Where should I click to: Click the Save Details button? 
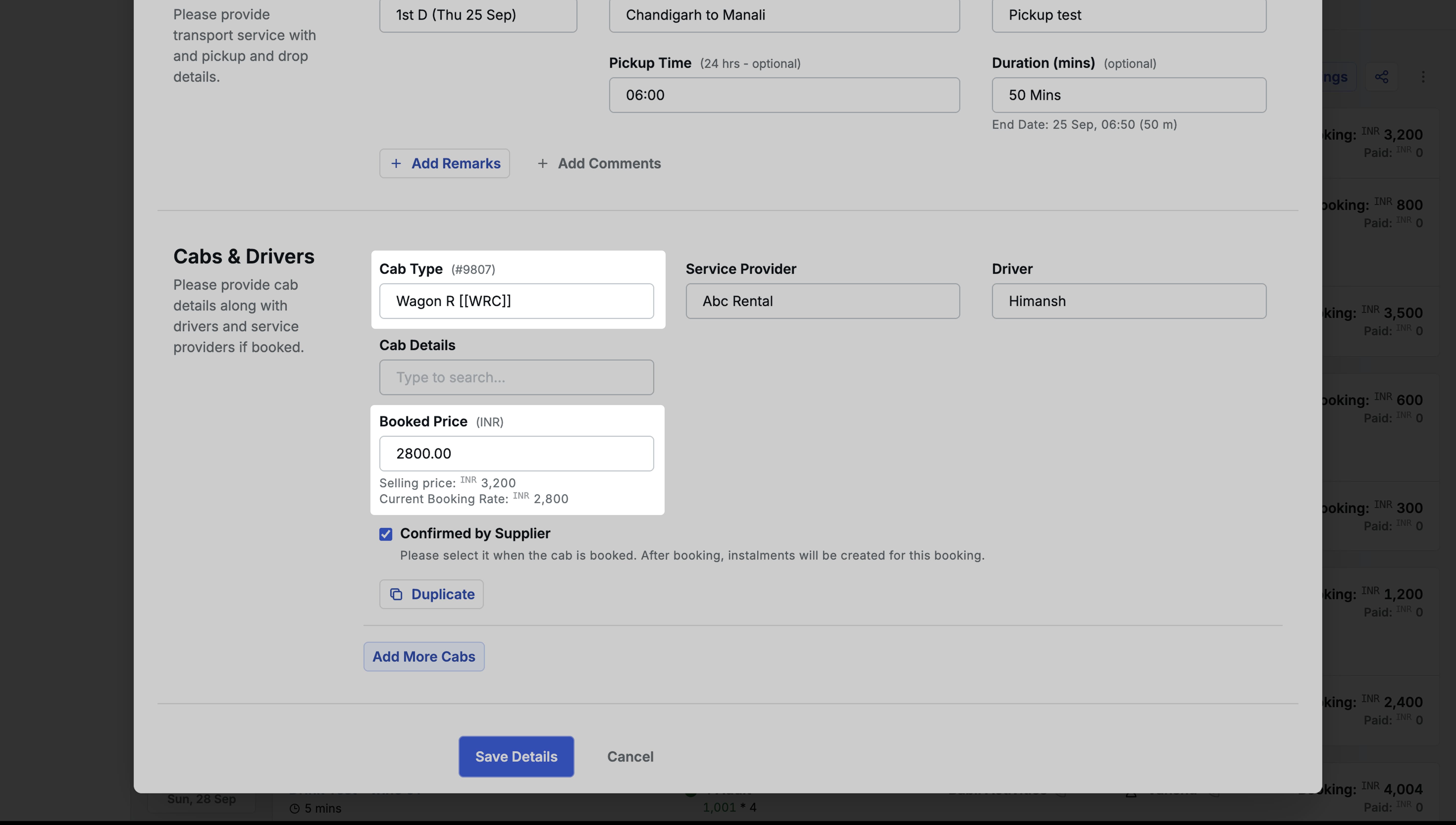516,756
